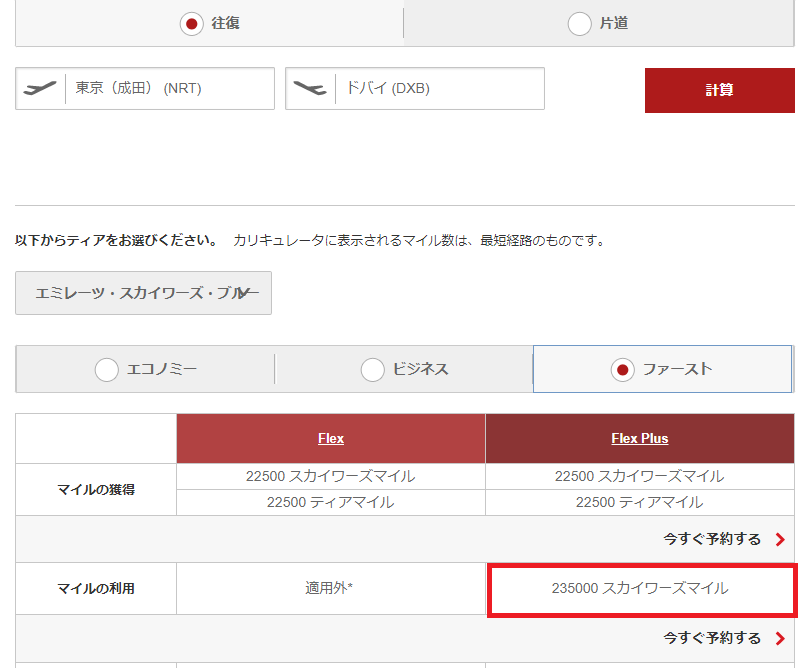Click the arrival plane icon
This screenshot has width=812, height=668.
click(310, 88)
